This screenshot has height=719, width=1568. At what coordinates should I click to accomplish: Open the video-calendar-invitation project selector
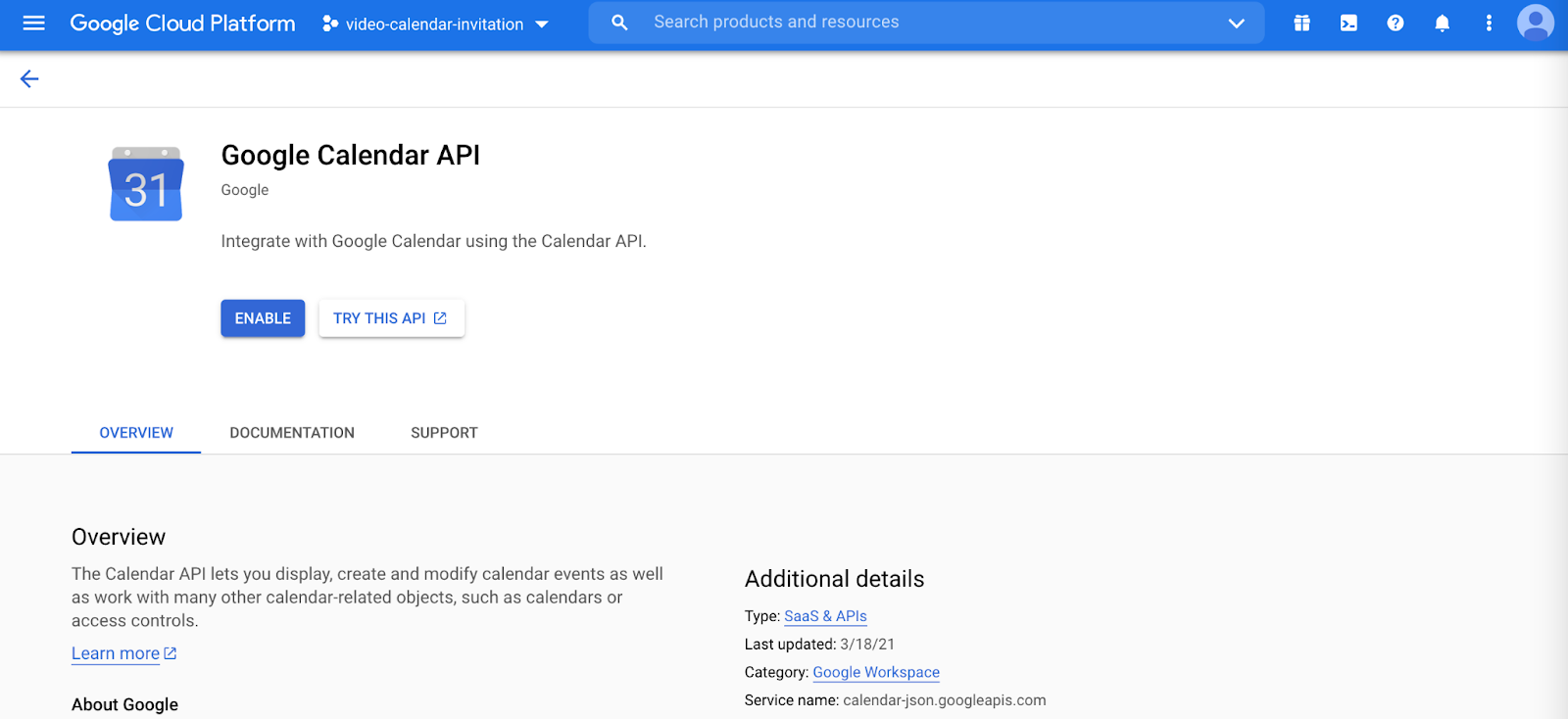coord(435,24)
